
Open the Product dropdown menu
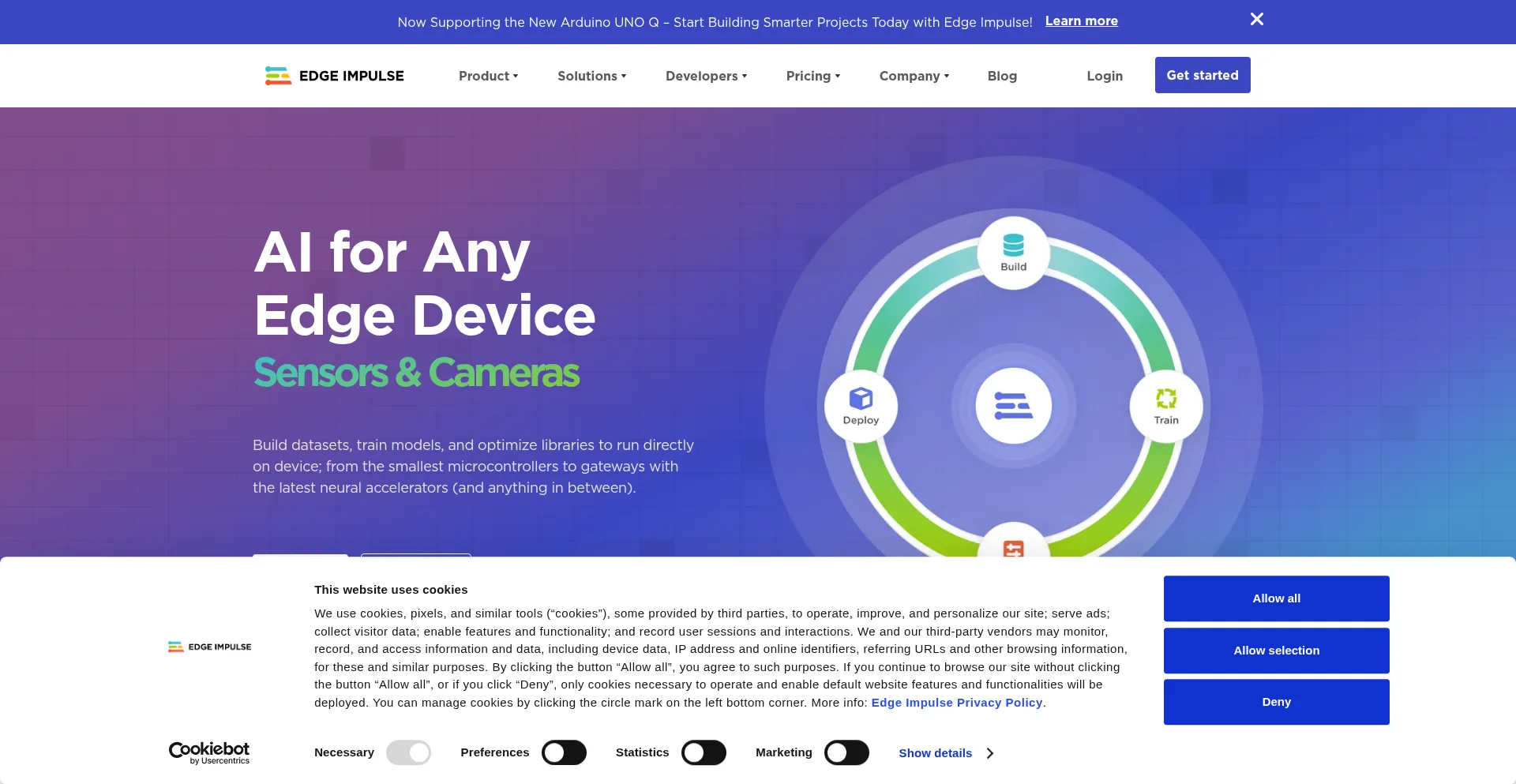[488, 76]
